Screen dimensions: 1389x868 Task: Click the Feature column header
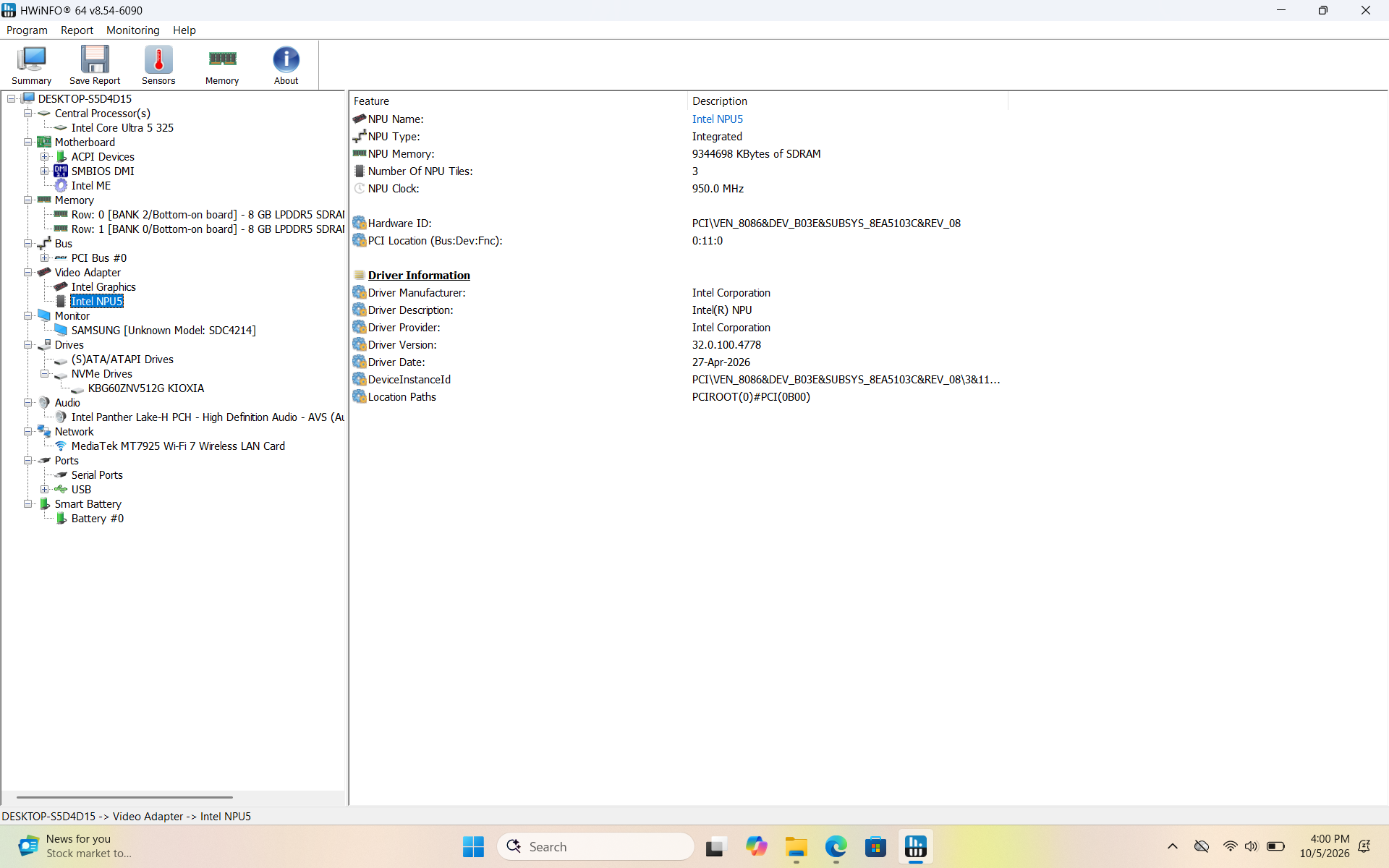(518, 101)
